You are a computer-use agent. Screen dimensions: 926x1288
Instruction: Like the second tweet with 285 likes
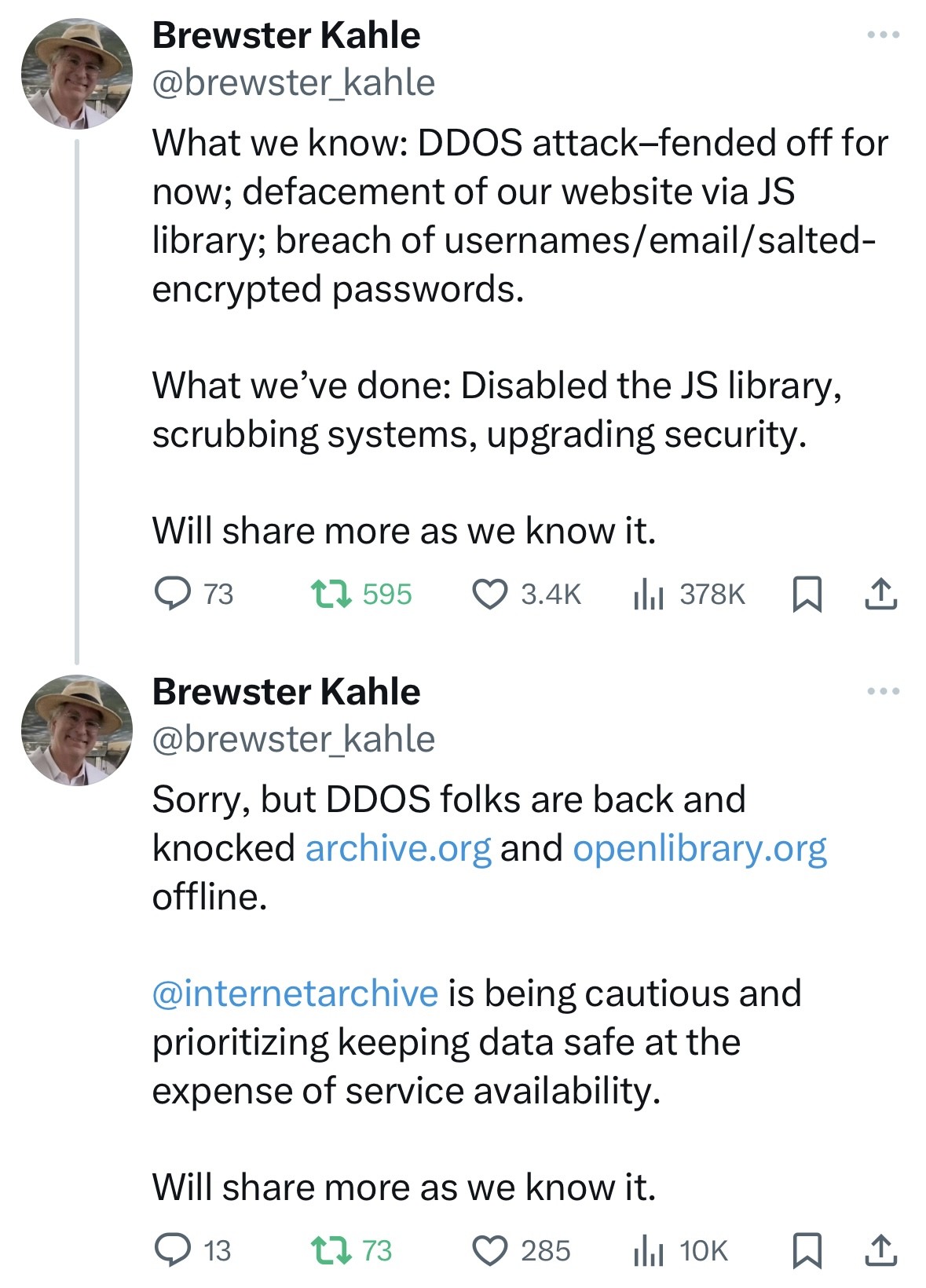pos(521,1250)
